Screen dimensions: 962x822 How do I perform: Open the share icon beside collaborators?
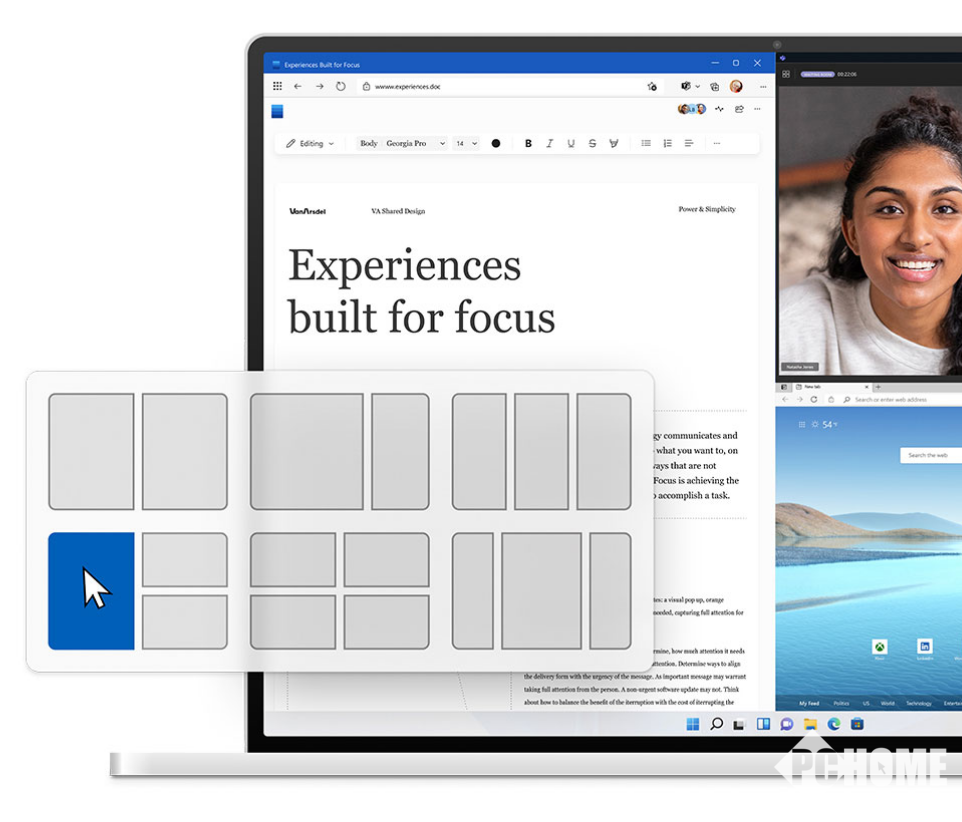[x=739, y=109]
